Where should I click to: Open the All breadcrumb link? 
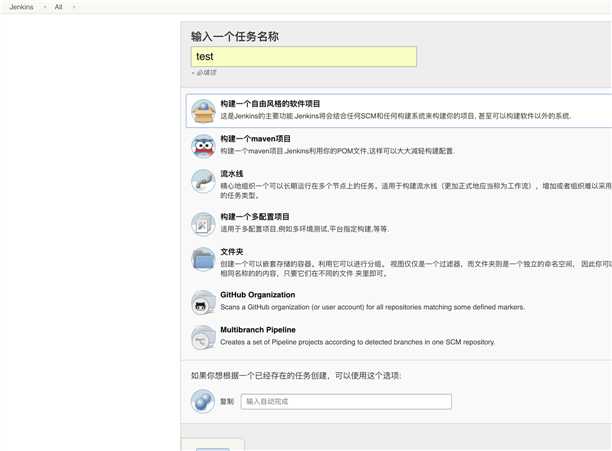[x=59, y=7]
